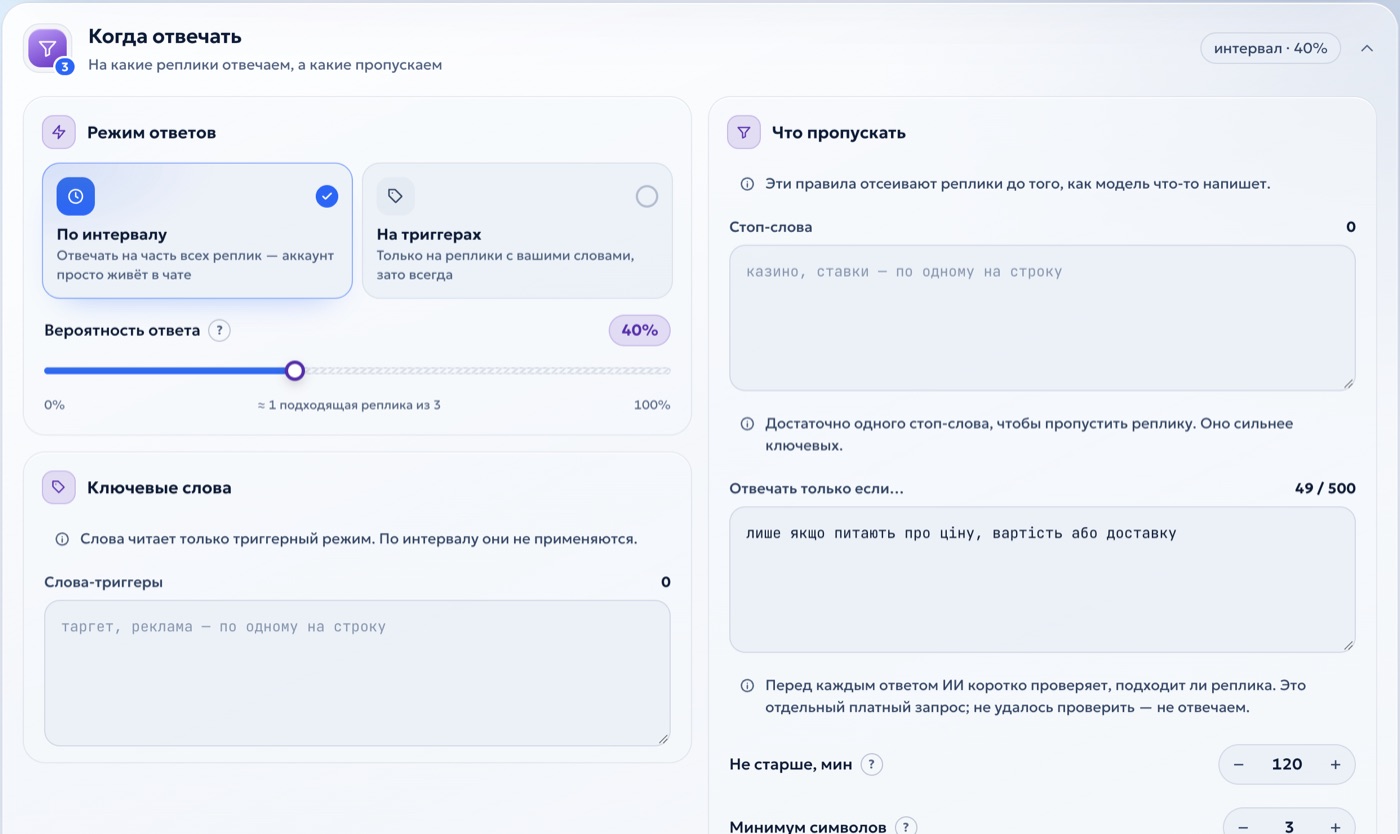Click the tag icon beside Ключевые слова
This screenshot has height=834, width=1400.
59,487
